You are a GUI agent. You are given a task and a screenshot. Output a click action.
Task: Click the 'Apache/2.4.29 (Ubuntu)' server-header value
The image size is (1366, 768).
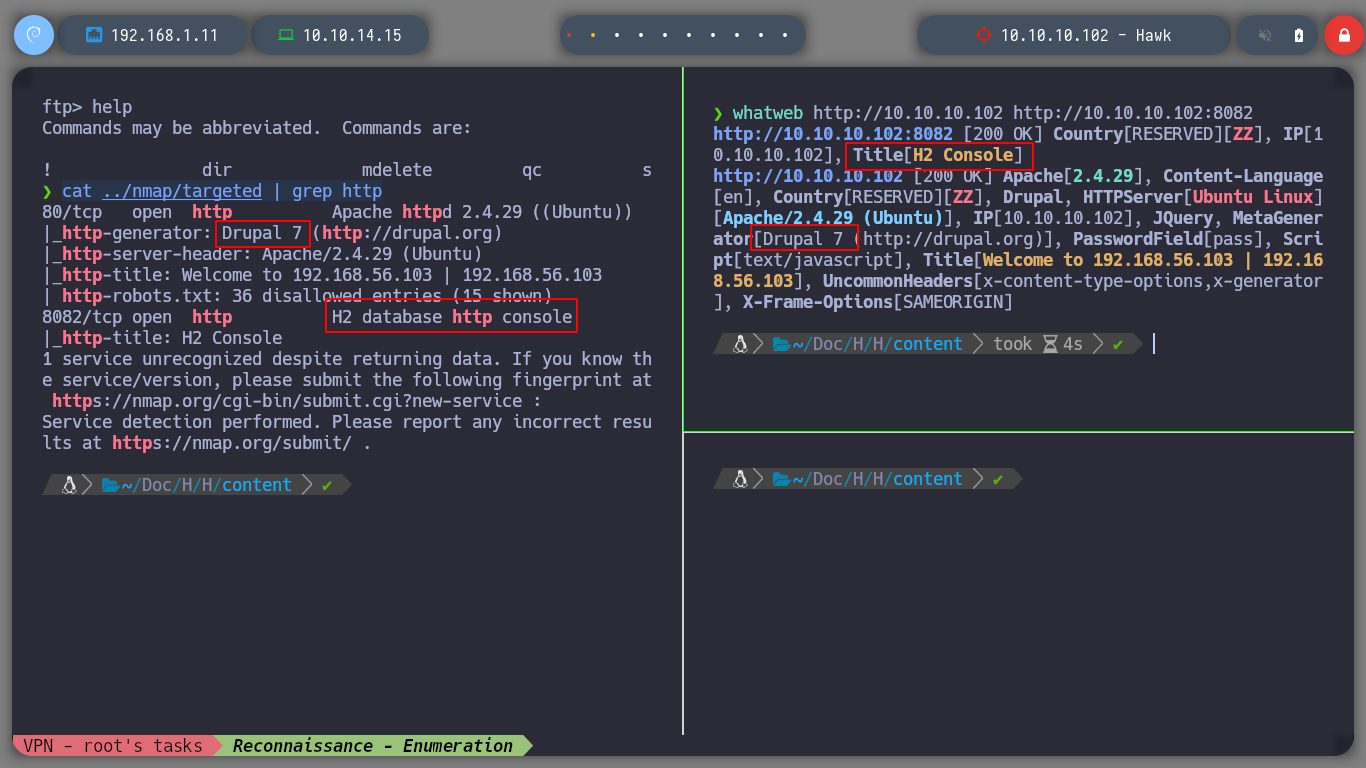[372, 254]
